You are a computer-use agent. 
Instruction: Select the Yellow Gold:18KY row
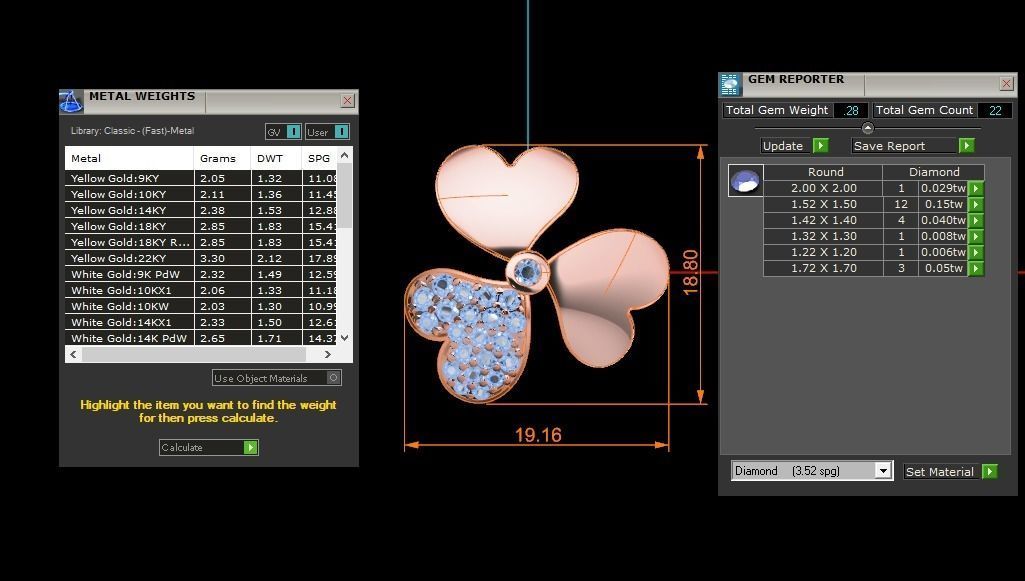pos(201,226)
